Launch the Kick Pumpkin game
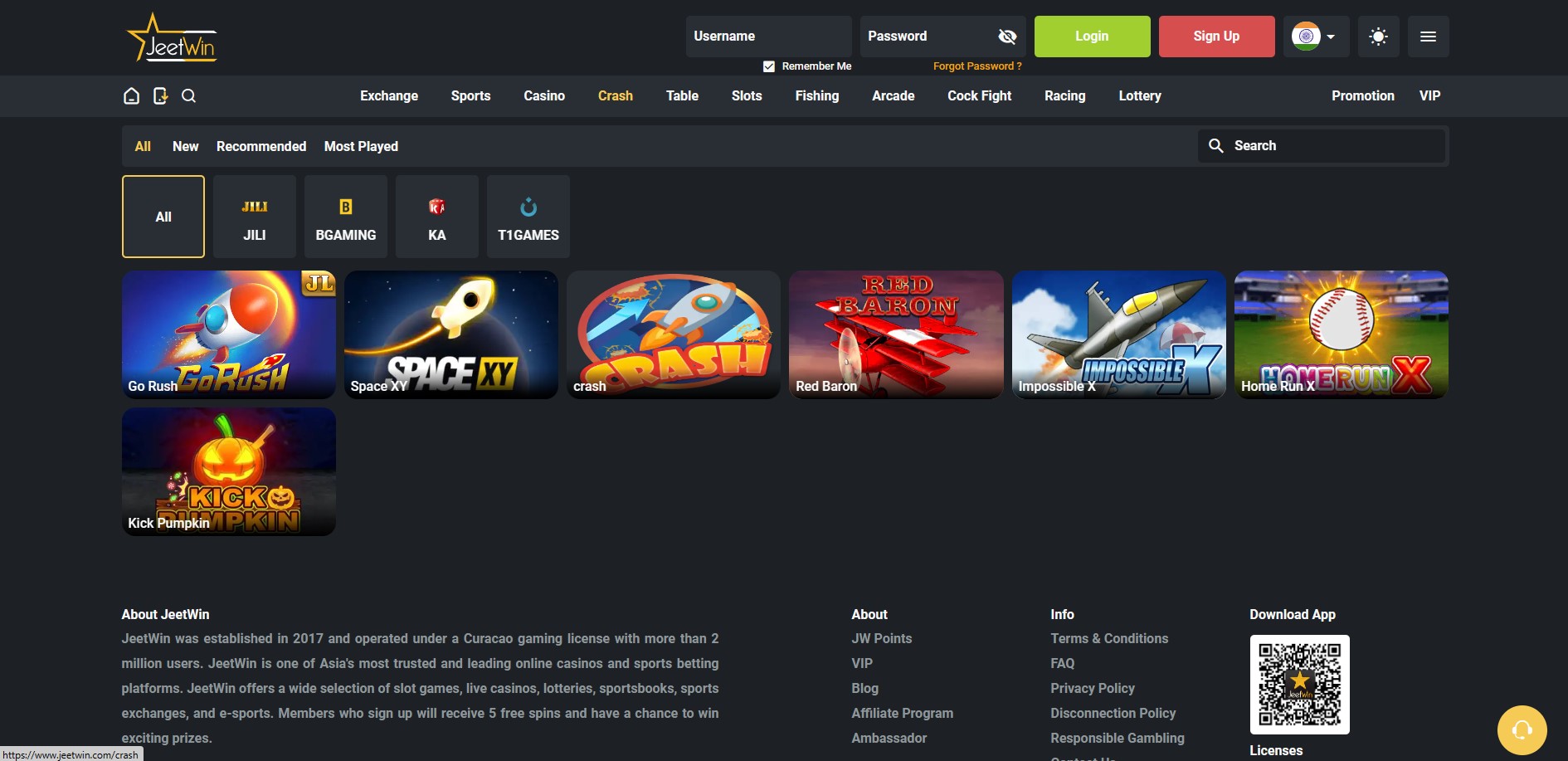Viewport: 1568px width, 761px height. tap(229, 471)
